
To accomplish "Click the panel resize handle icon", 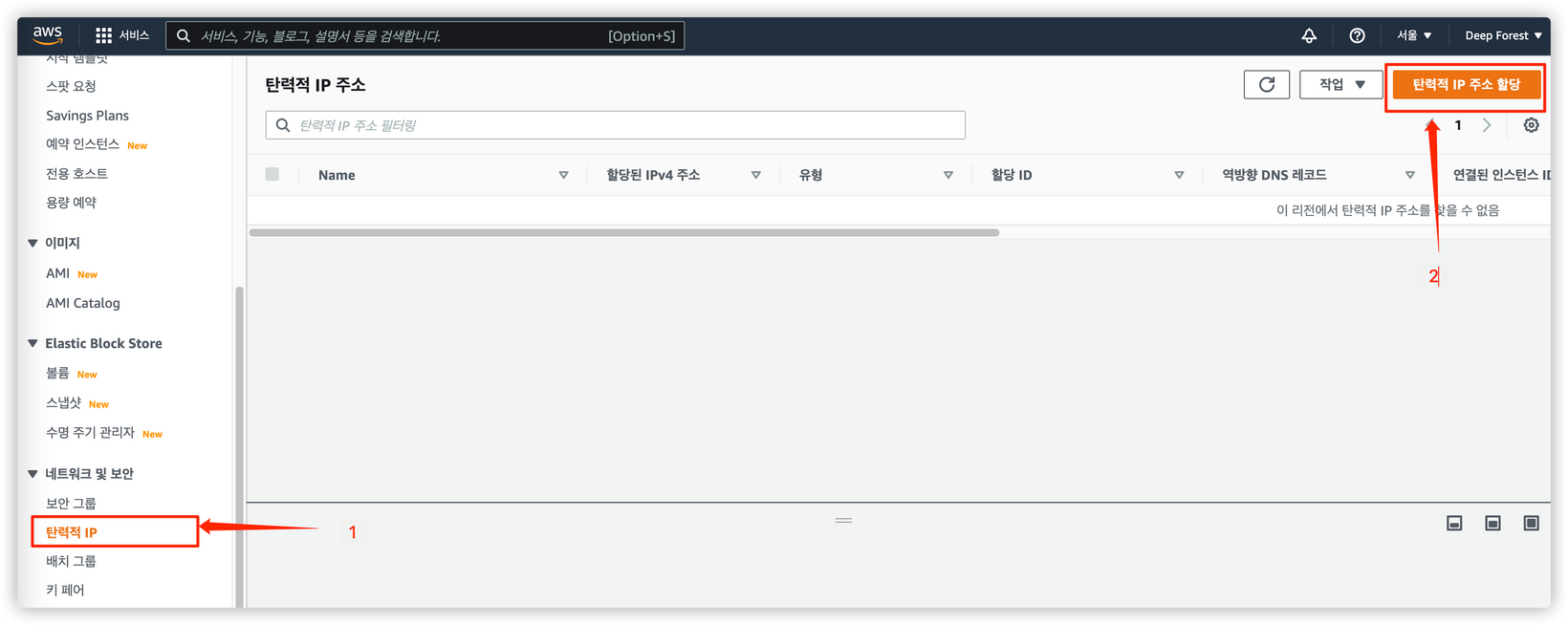I will (x=843, y=521).
